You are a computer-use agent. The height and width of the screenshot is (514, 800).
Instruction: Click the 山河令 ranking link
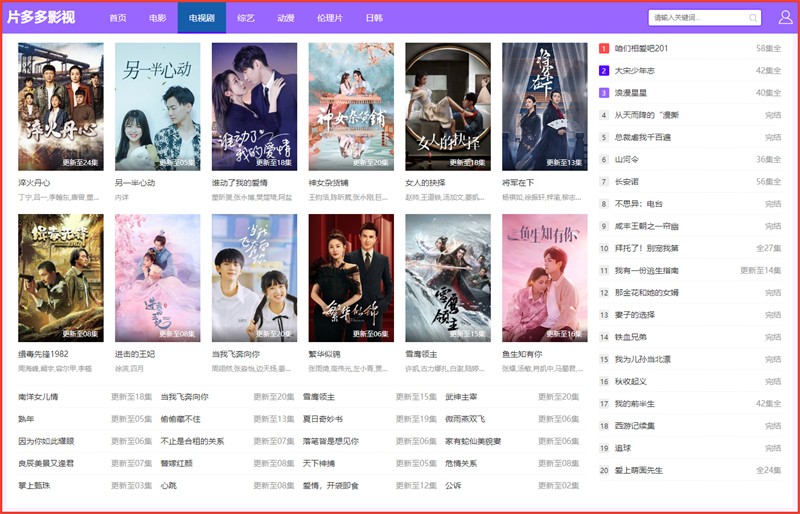click(627, 159)
